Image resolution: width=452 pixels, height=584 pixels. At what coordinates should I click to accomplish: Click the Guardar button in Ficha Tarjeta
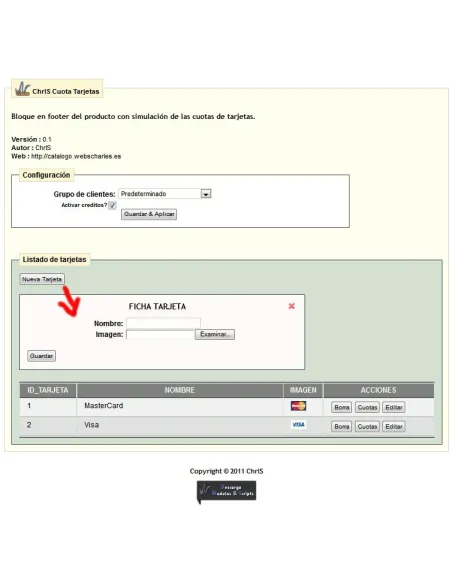coord(41,356)
